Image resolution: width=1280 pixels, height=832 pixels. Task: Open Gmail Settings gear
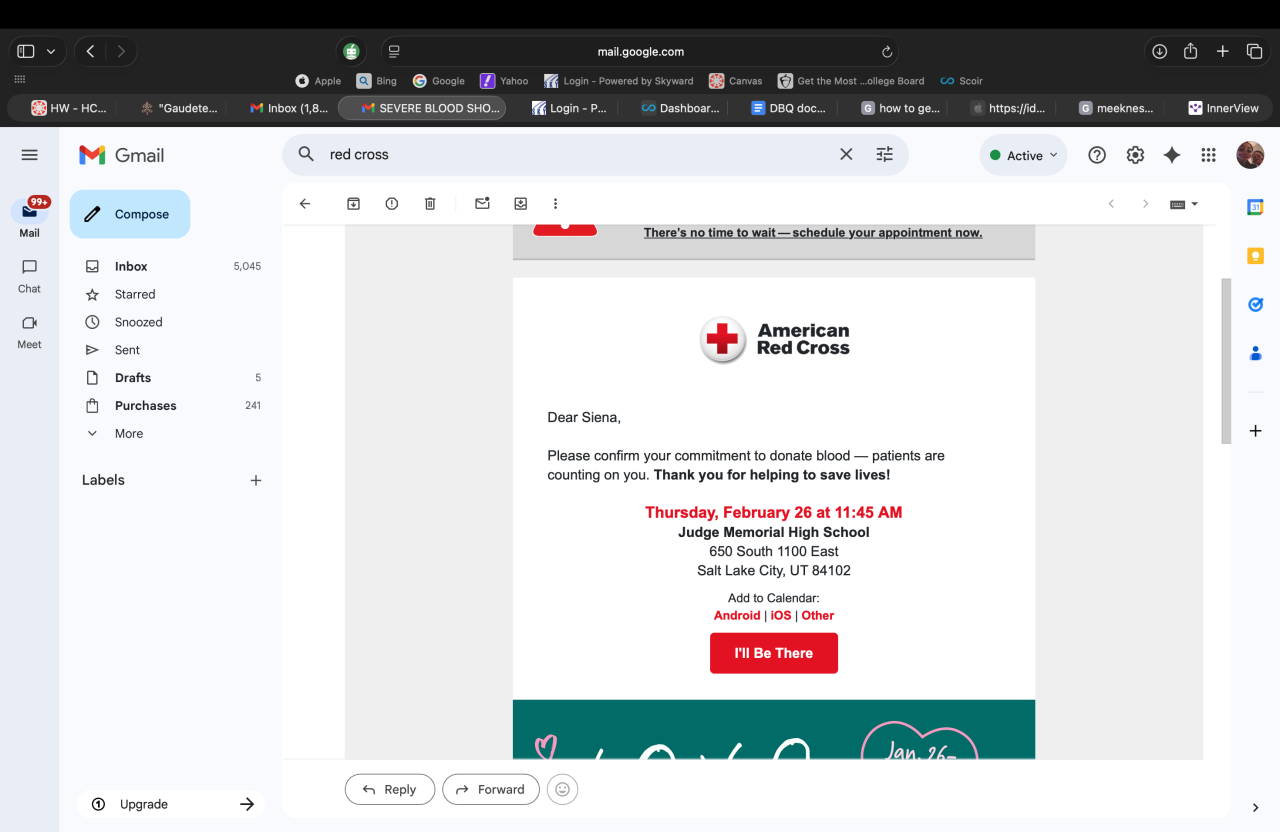tap(1135, 155)
